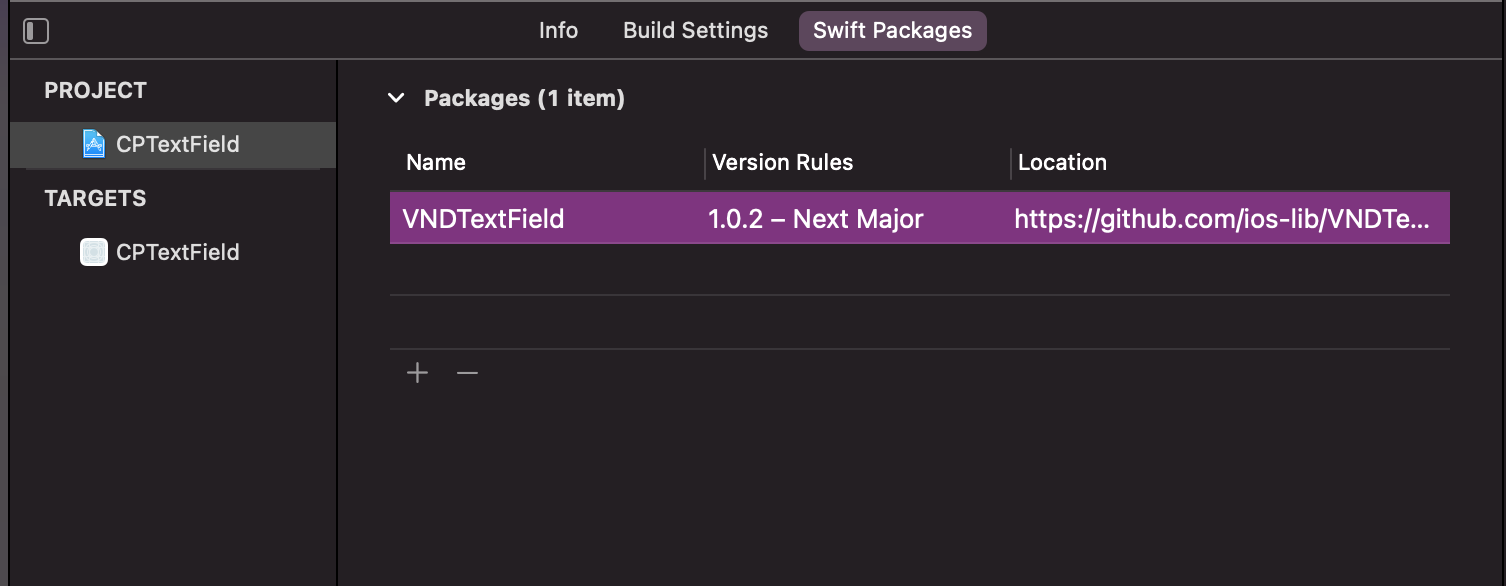
Task: Click the CPTextField project document icon
Action: pos(92,143)
